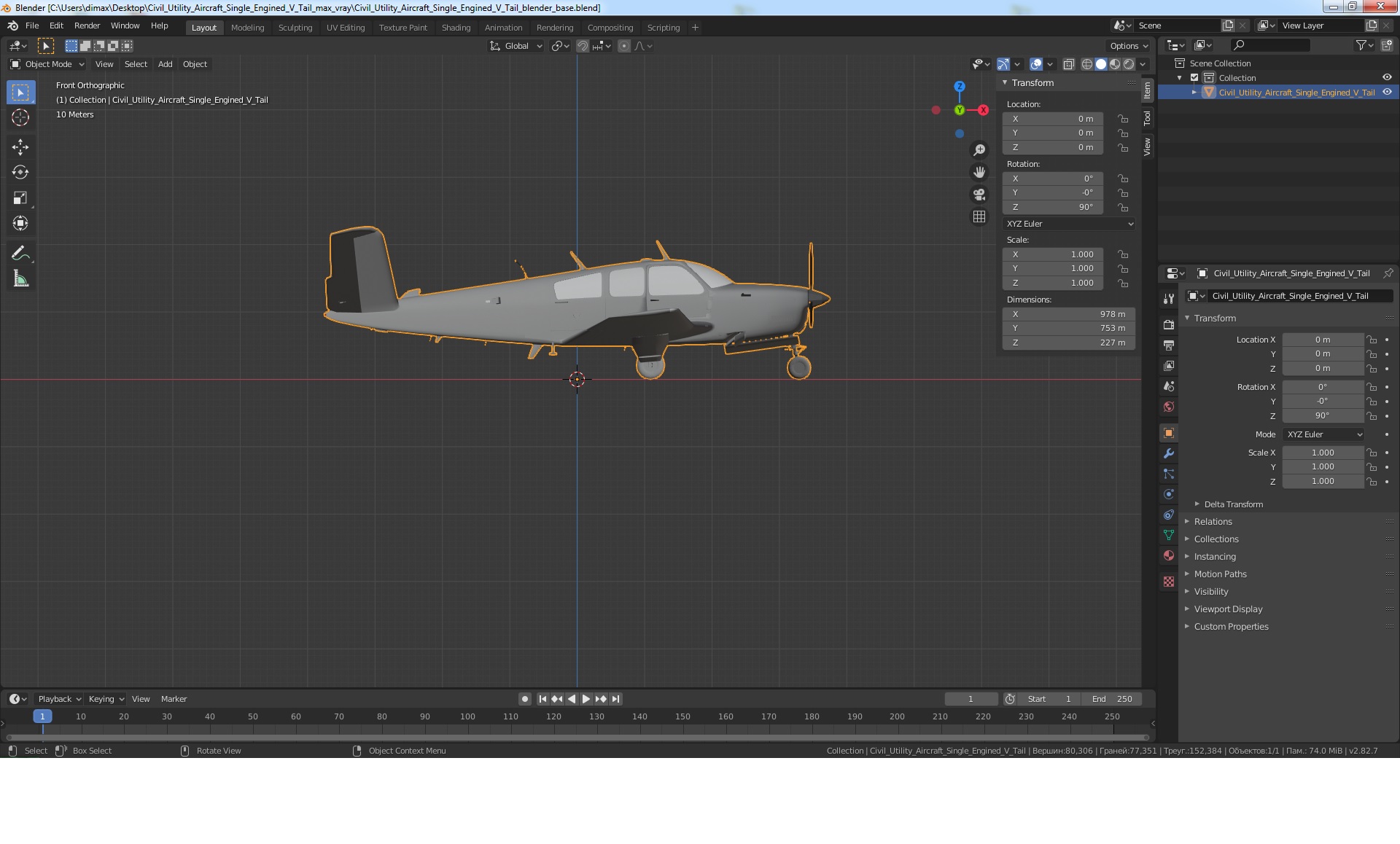Toggle visibility of Collection eye icon
This screenshot has height=844, width=1400.
tap(1387, 78)
